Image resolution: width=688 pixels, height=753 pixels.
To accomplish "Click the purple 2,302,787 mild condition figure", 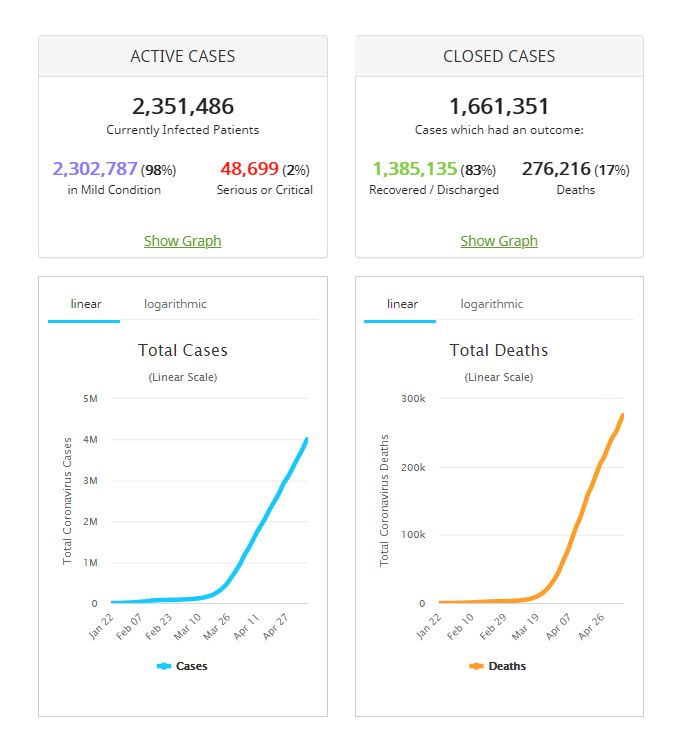I will coord(95,169).
